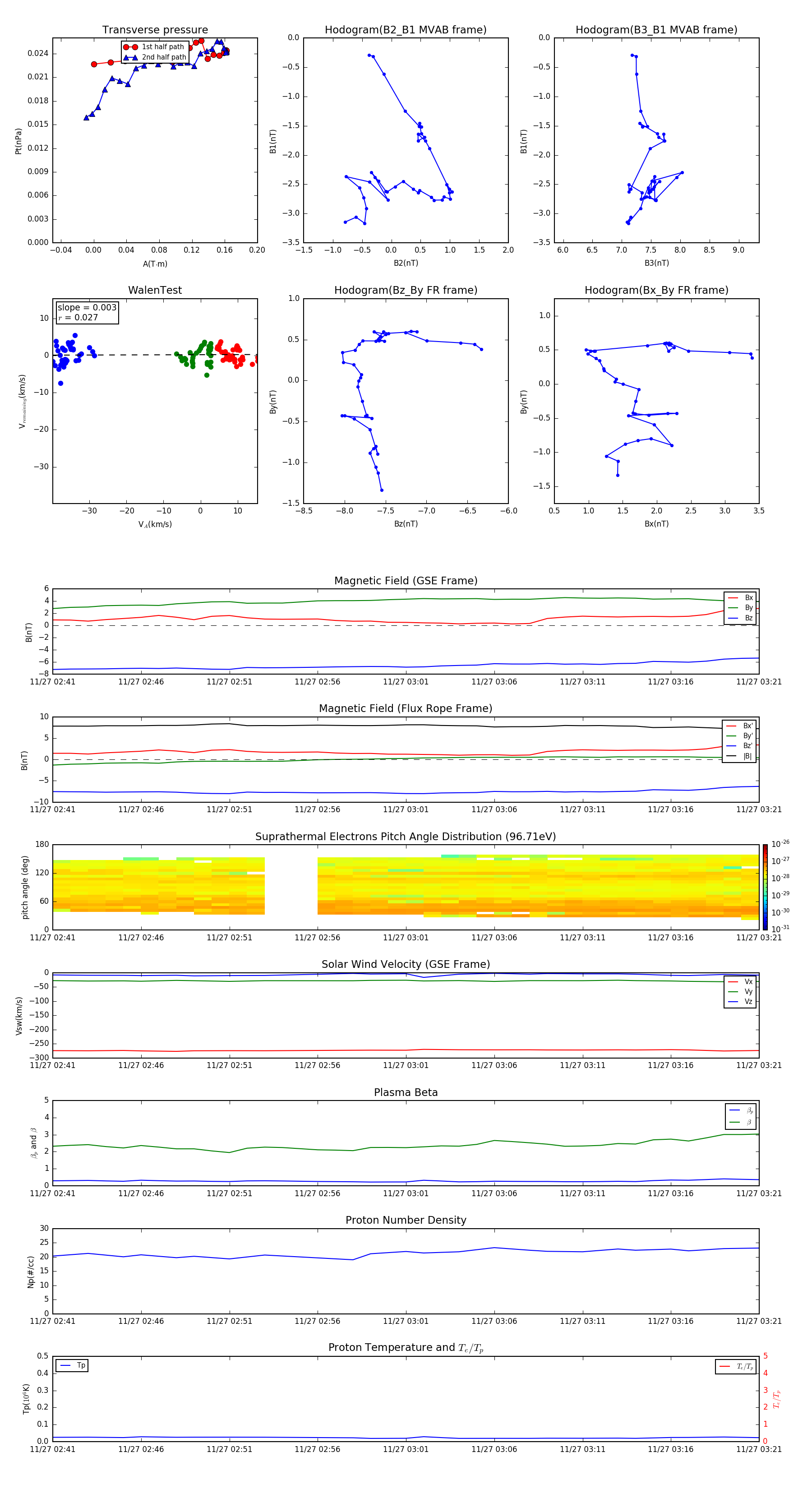
Task: Click the 'Bx' entry in GSE legend
Action: point(740,598)
